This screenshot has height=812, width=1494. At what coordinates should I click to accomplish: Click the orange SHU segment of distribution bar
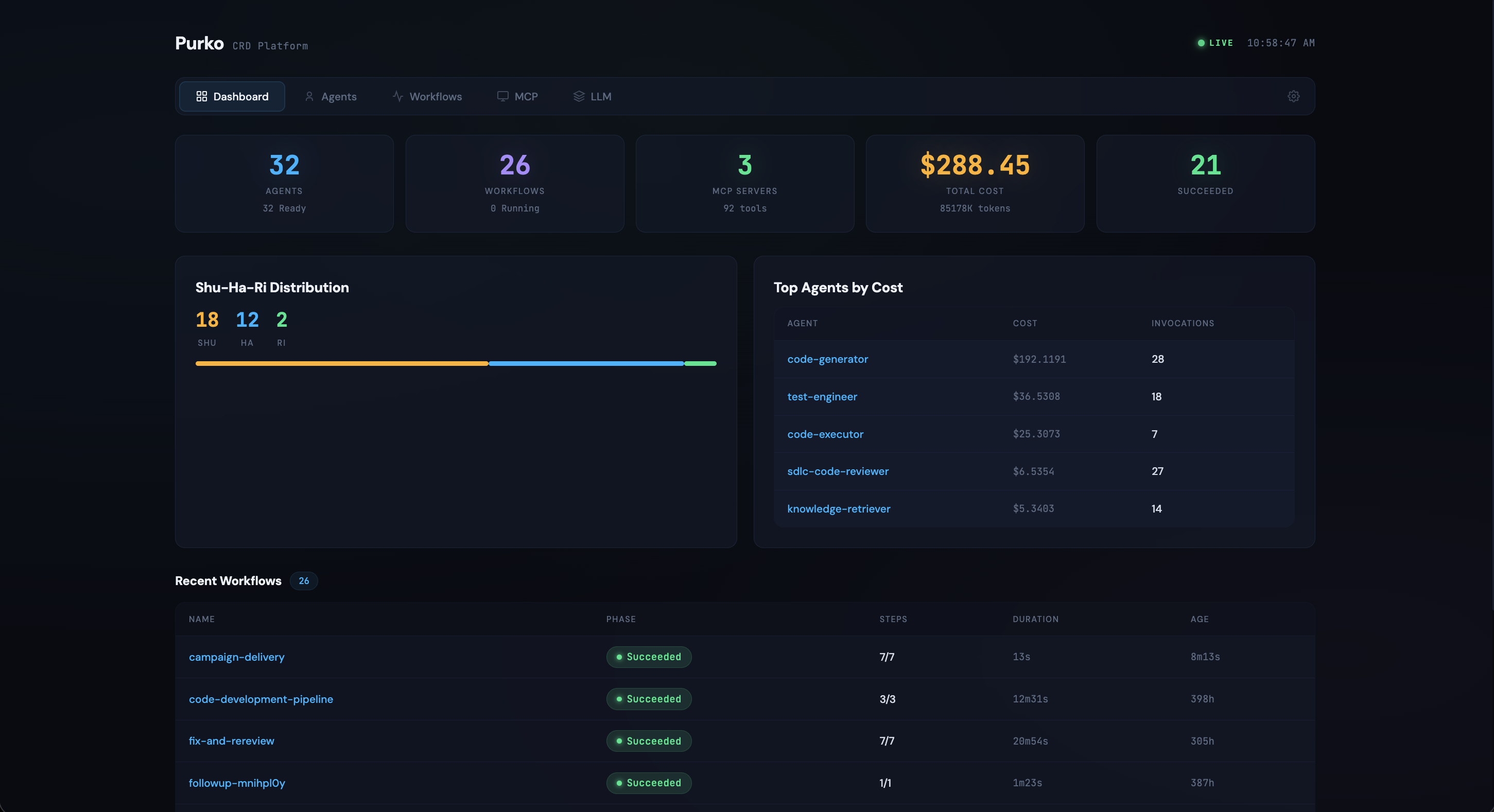pyautogui.click(x=342, y=363)
